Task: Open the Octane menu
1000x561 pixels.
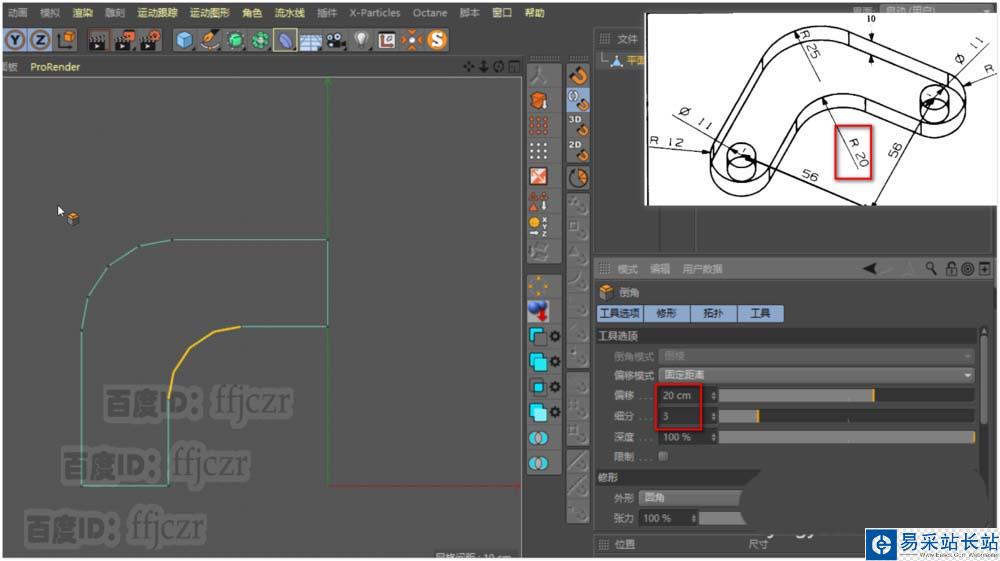Action: [x=429, y=13]
